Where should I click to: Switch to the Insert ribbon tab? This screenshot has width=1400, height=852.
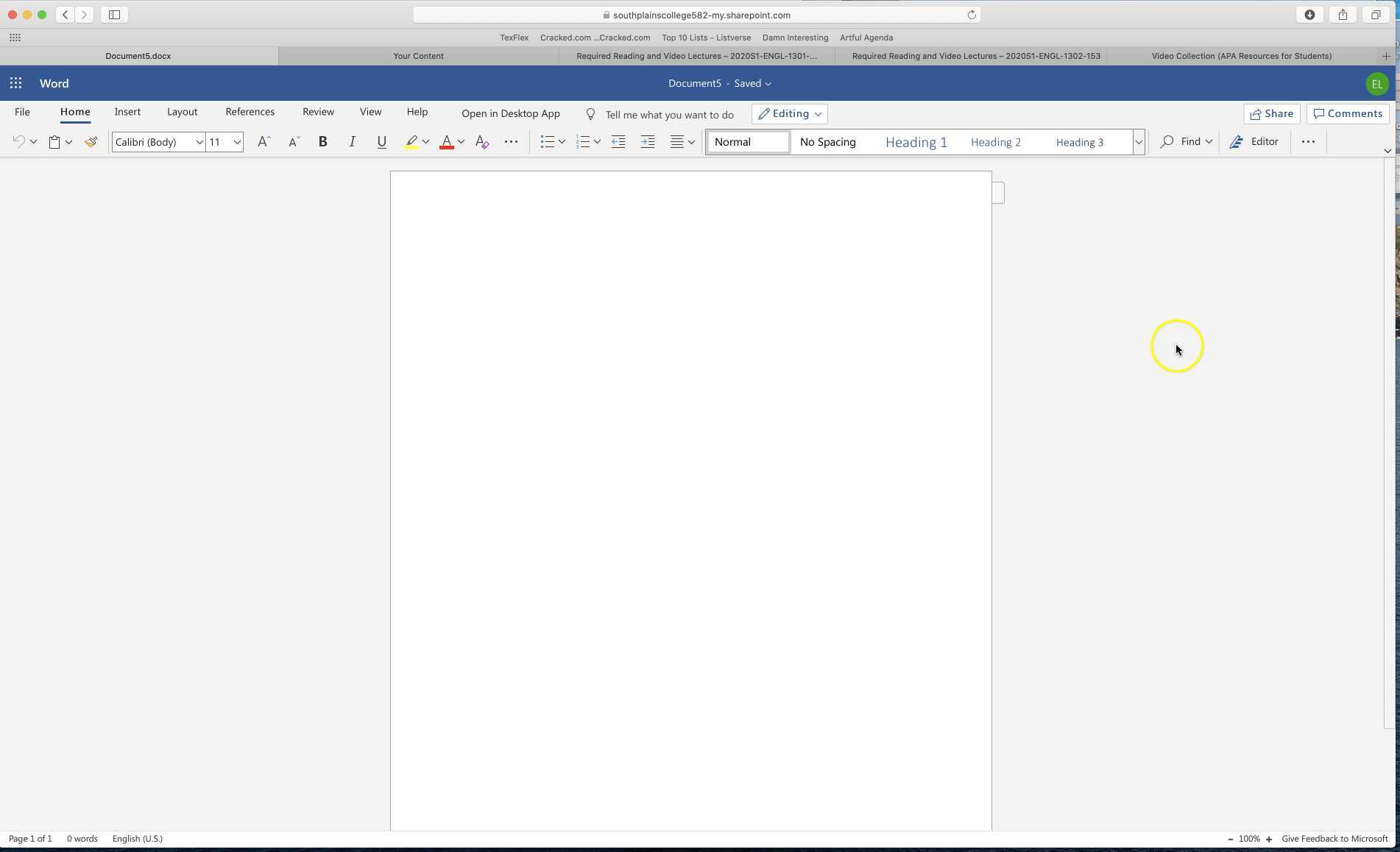pyautogui.click(x=127, y=111)
